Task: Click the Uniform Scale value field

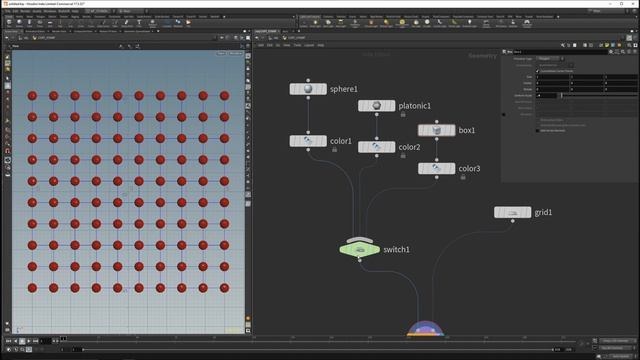Action: click(x=546, y=95)
